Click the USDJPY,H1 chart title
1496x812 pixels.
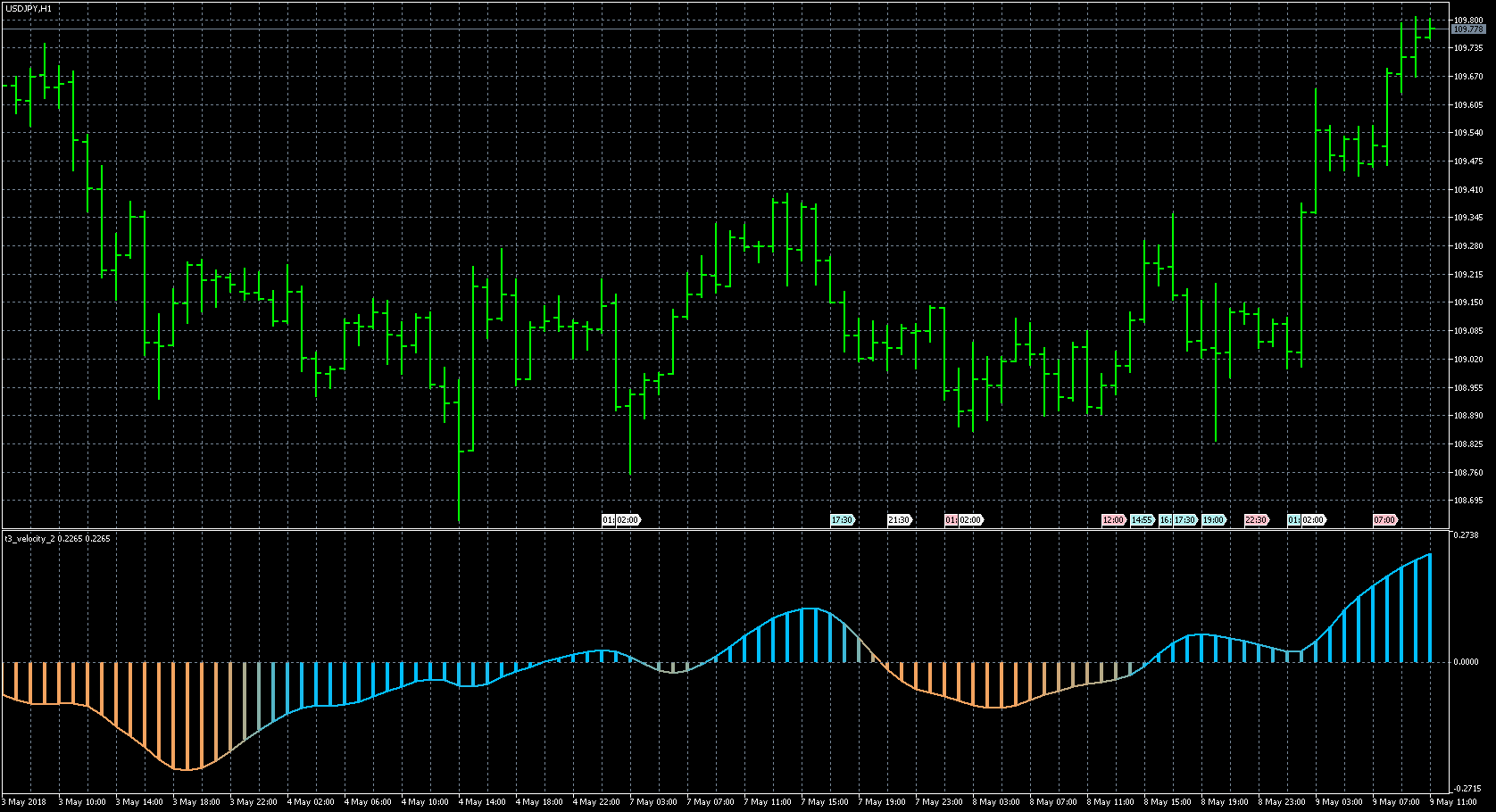pos(29,8)
